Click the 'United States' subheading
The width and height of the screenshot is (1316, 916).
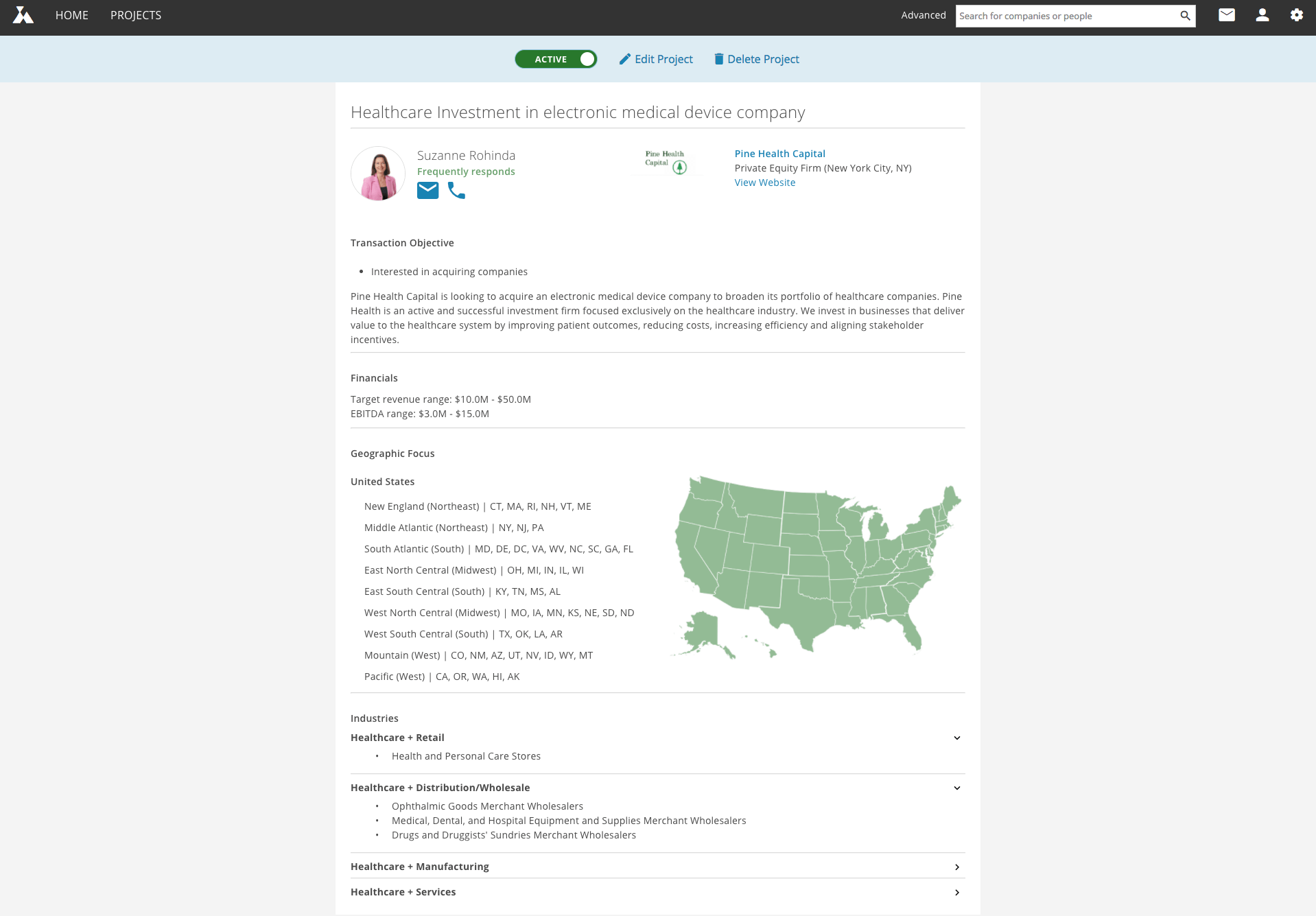(382, 482)
